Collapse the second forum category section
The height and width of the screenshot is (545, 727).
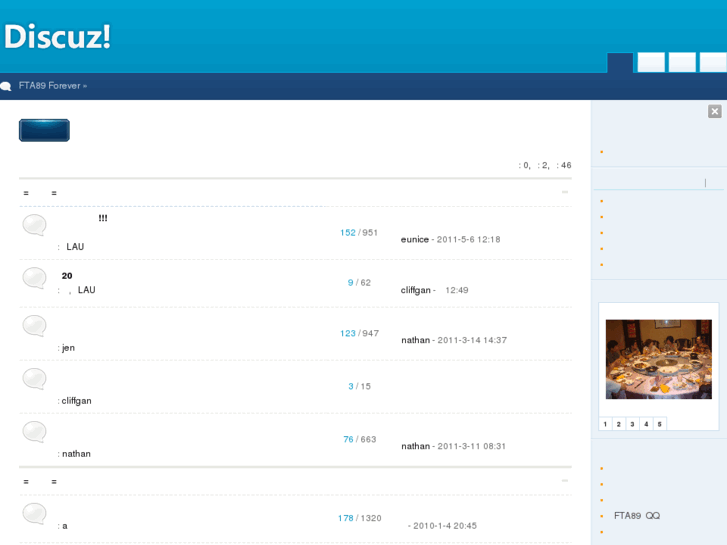coord(565,481)
